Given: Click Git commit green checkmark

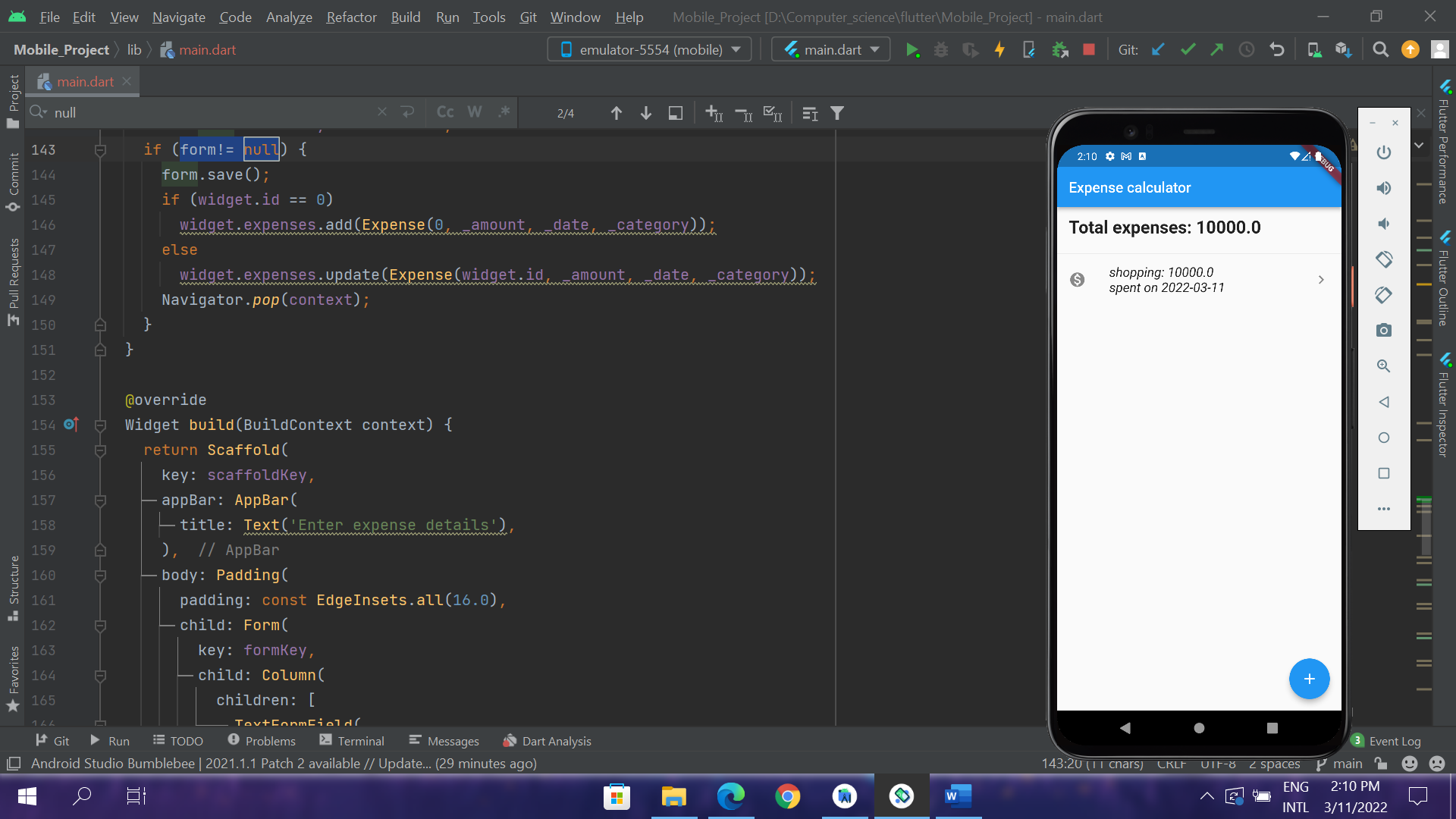Looking at the screenshot, I should pos(1188,50).
